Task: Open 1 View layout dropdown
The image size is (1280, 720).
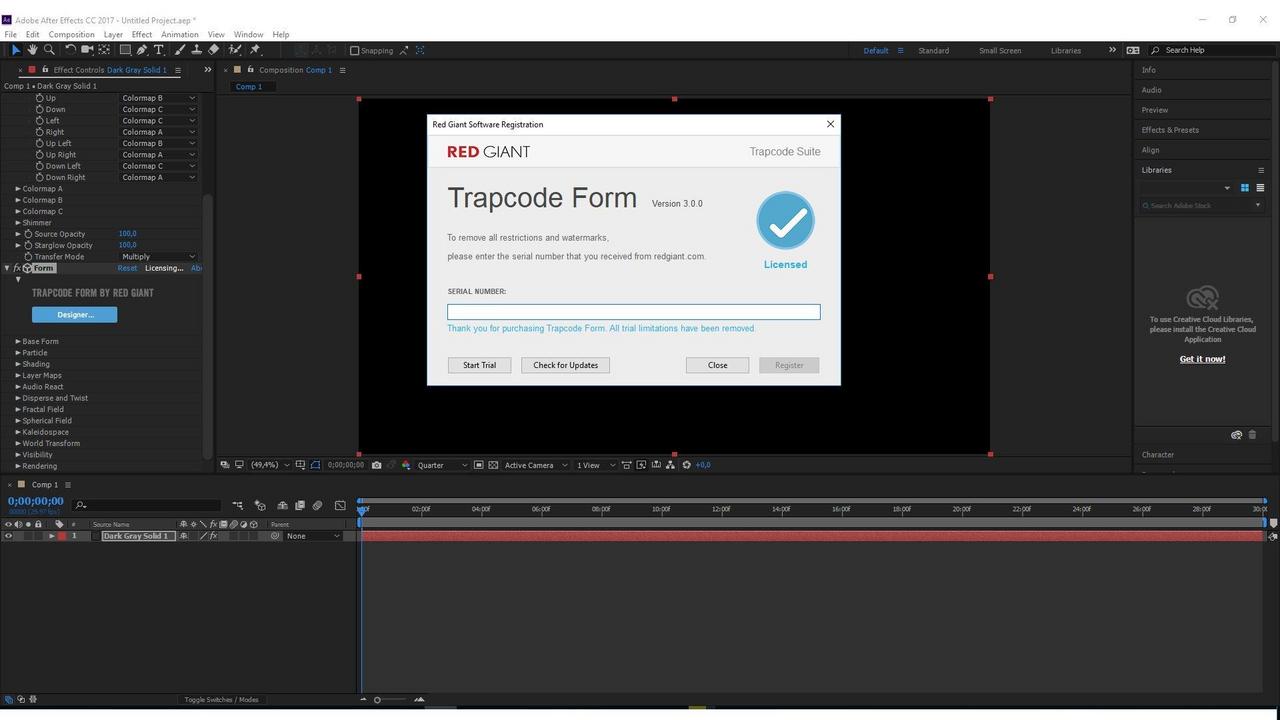Action: click(x=595, y=465)
